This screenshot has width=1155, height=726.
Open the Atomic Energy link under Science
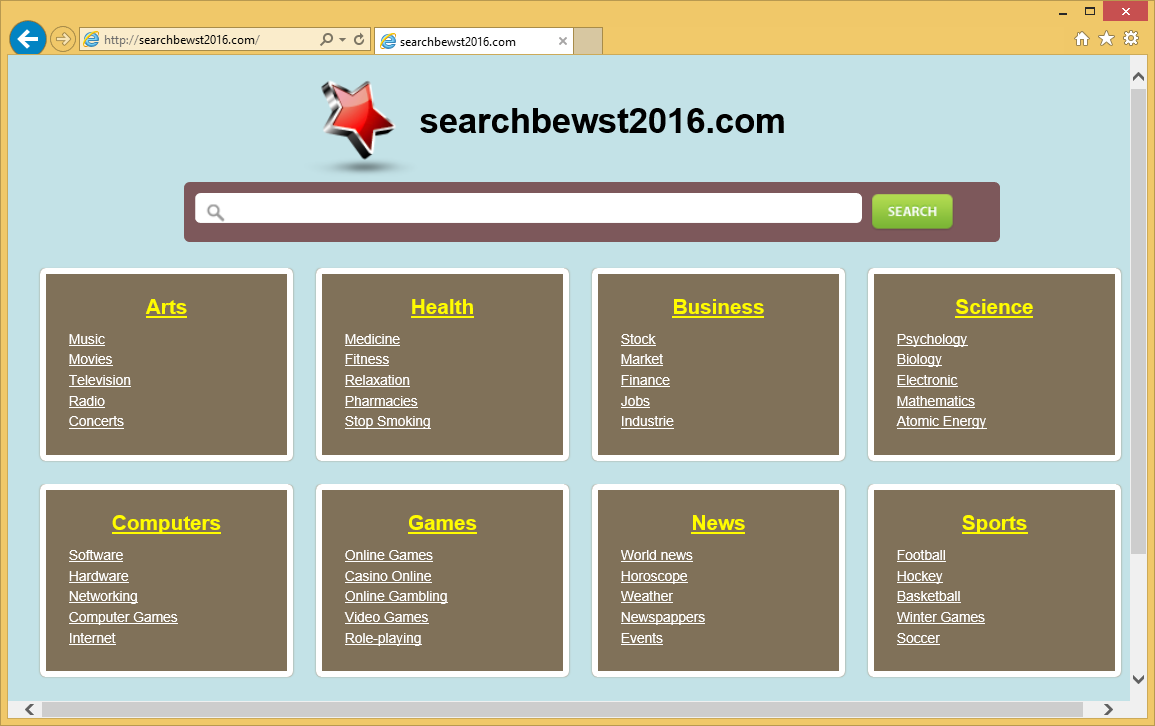click(x=941, y=421)
